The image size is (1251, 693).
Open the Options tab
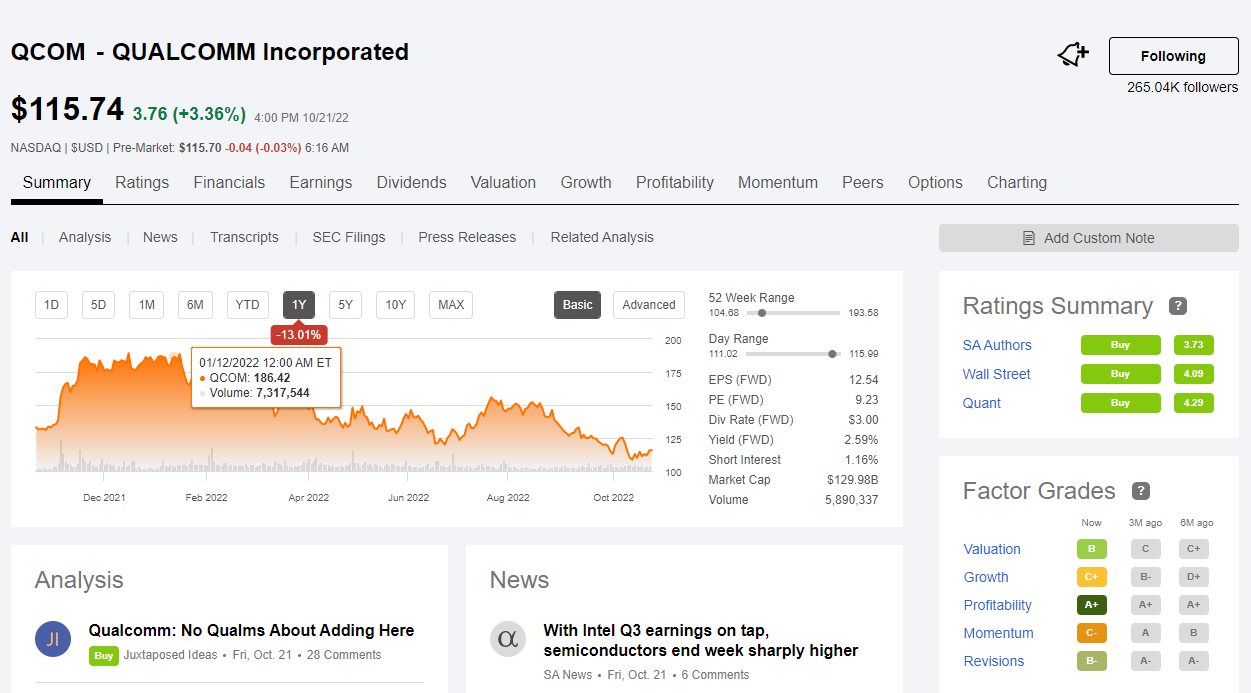[935, 182]
